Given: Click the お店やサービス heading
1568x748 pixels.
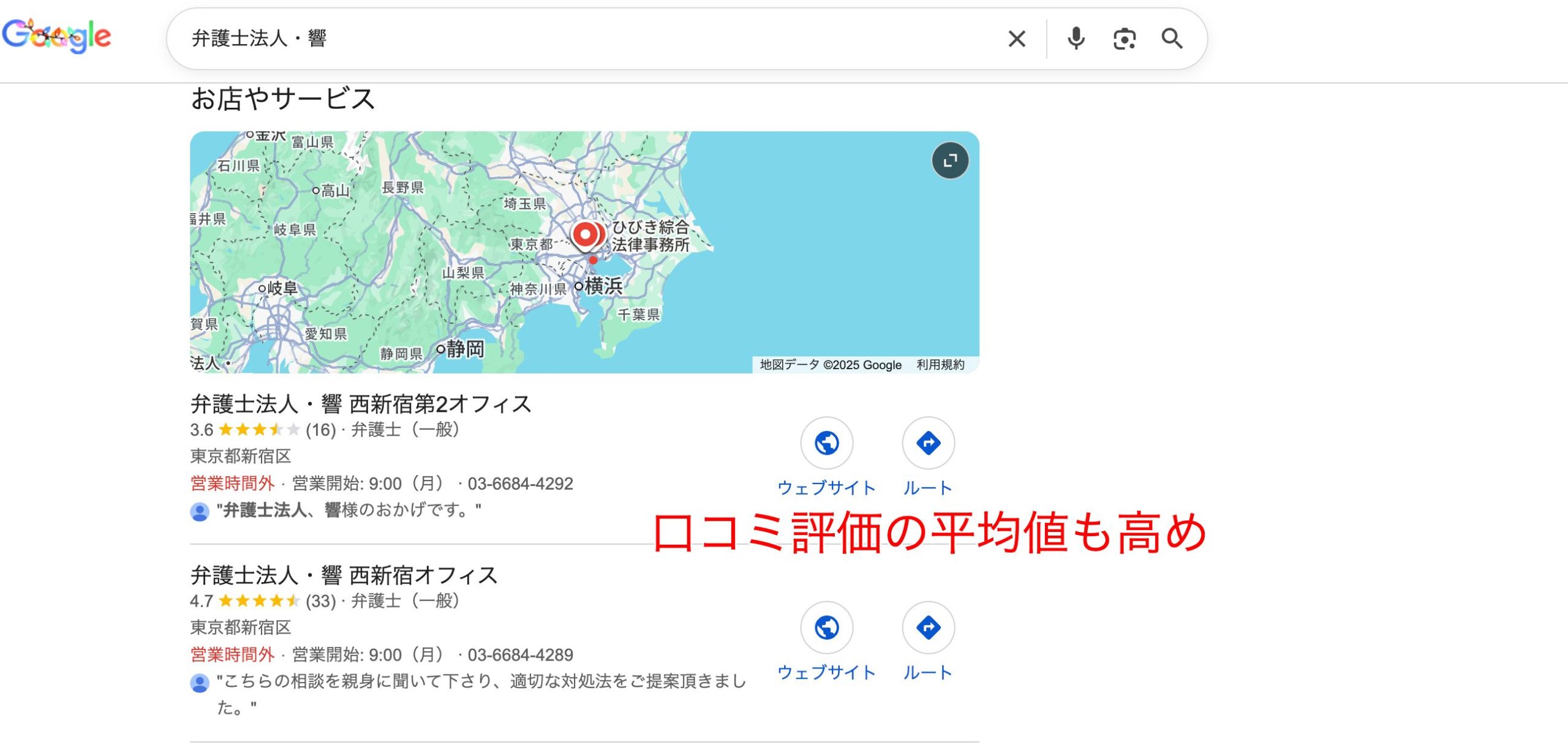Looking at the screenshot, I should [x=282, y=99].
